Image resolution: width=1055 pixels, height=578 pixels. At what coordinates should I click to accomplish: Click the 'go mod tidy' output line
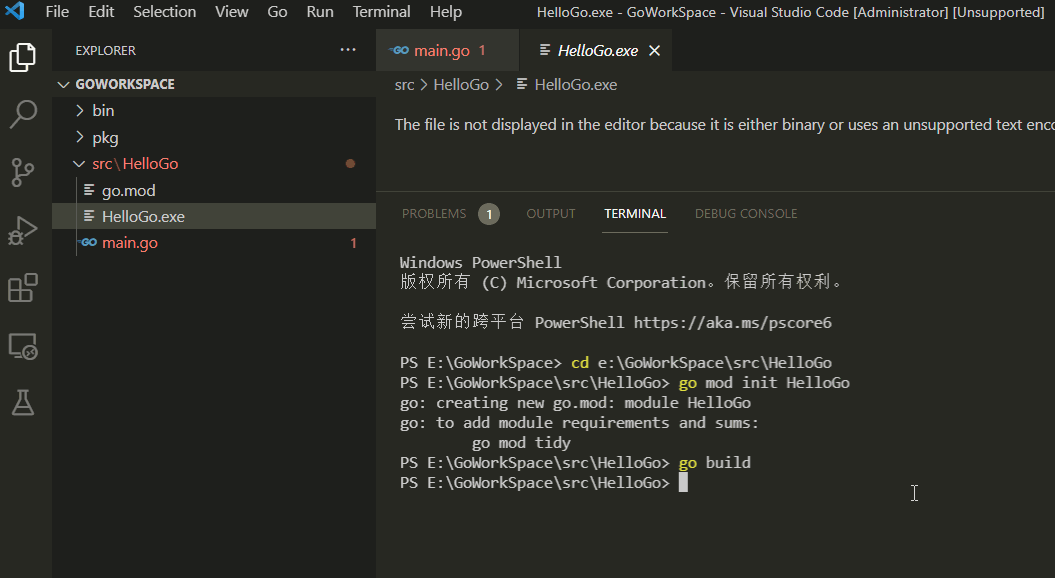coord(521,443)
